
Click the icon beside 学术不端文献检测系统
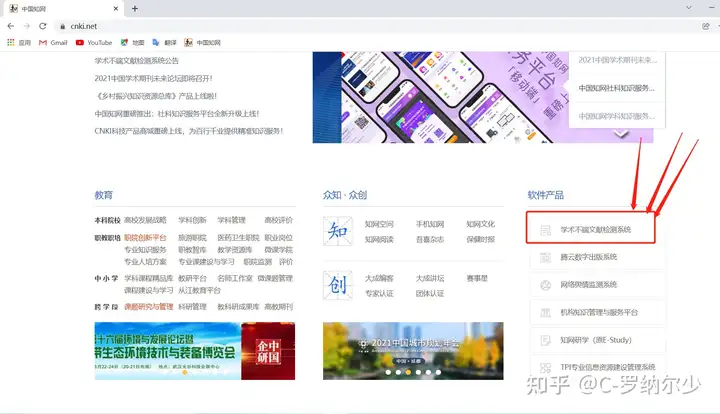(x=546, y=230)
